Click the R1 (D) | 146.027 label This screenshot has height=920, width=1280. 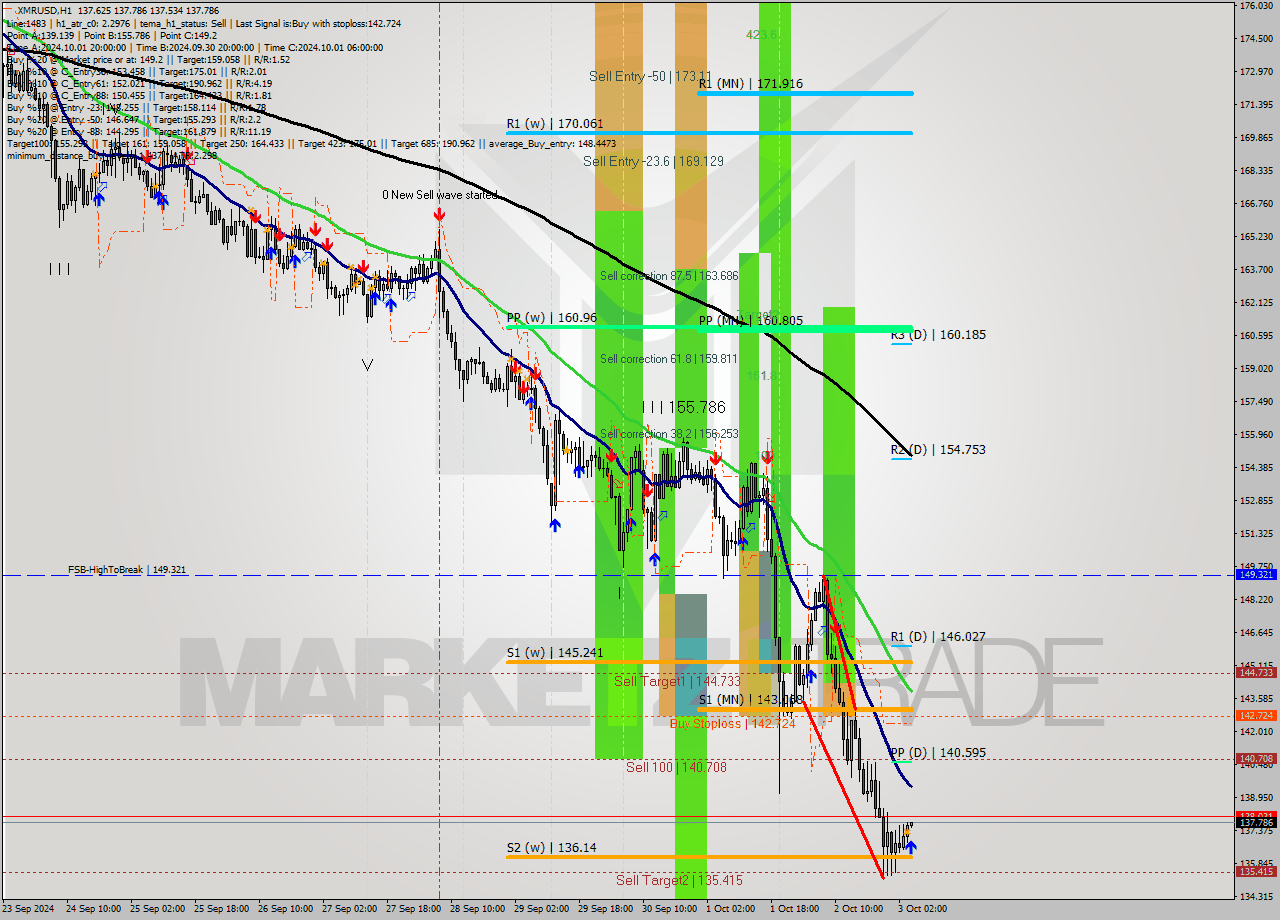coord(938,636)
